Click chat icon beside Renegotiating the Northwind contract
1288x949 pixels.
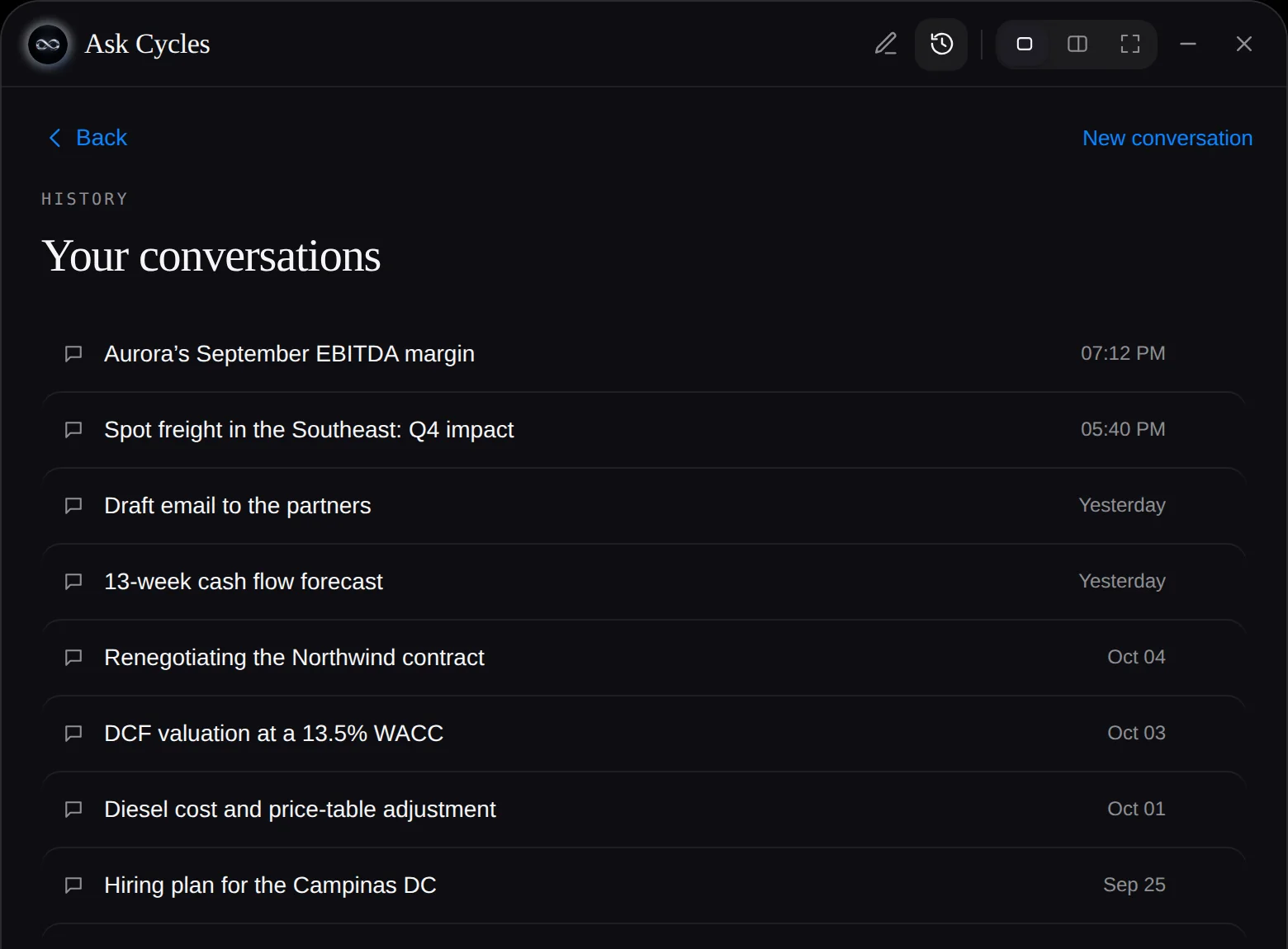[73, 658]
